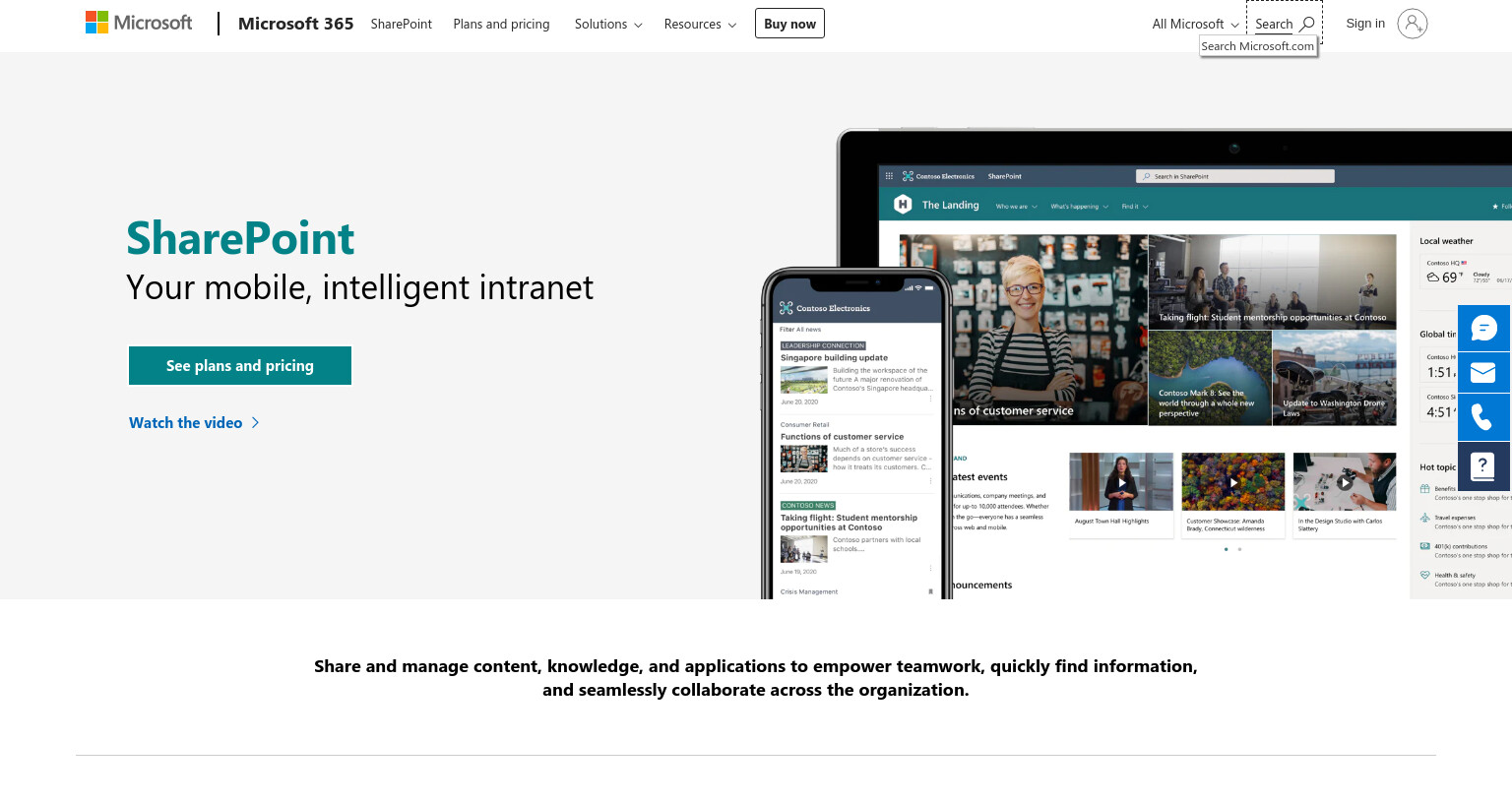Click the Search magnifier icon

coord(1307,24)
